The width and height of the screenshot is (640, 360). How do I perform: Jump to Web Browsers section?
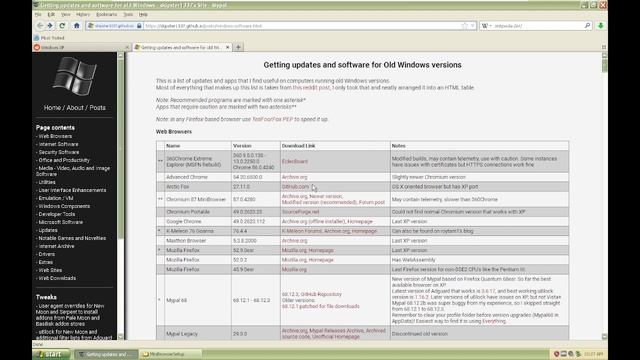click(x=55, y=136)
